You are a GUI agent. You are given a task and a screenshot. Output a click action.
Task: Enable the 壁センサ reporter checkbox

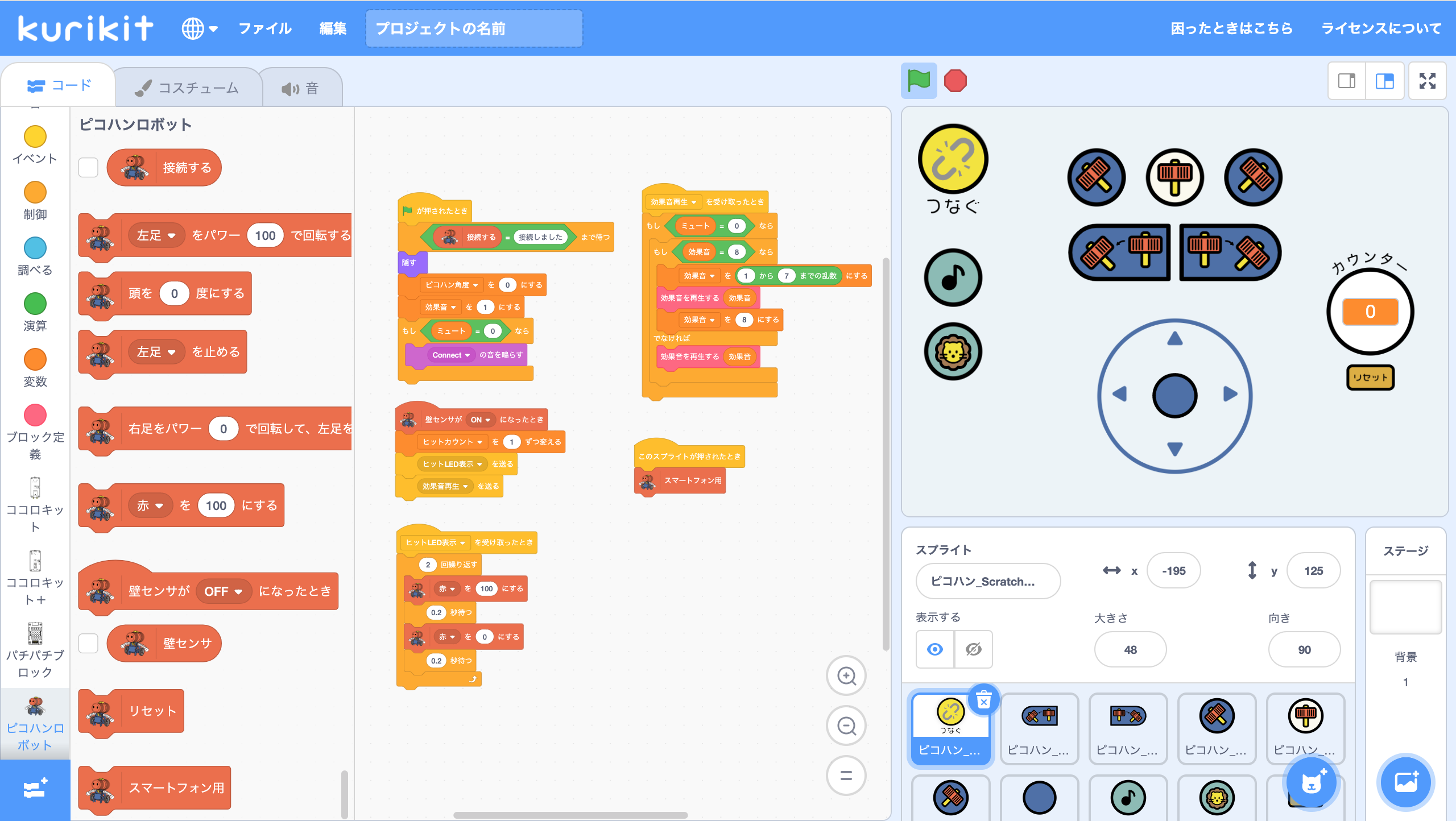[x=88, y=644]
